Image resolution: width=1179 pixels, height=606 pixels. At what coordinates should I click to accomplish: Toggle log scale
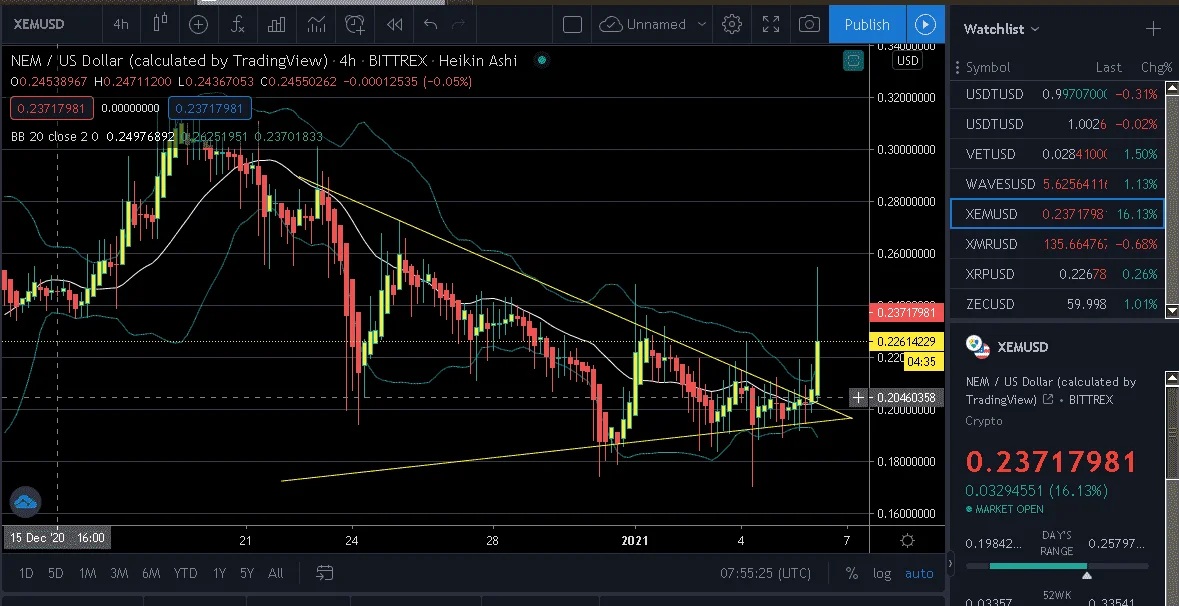coord(882,573)
